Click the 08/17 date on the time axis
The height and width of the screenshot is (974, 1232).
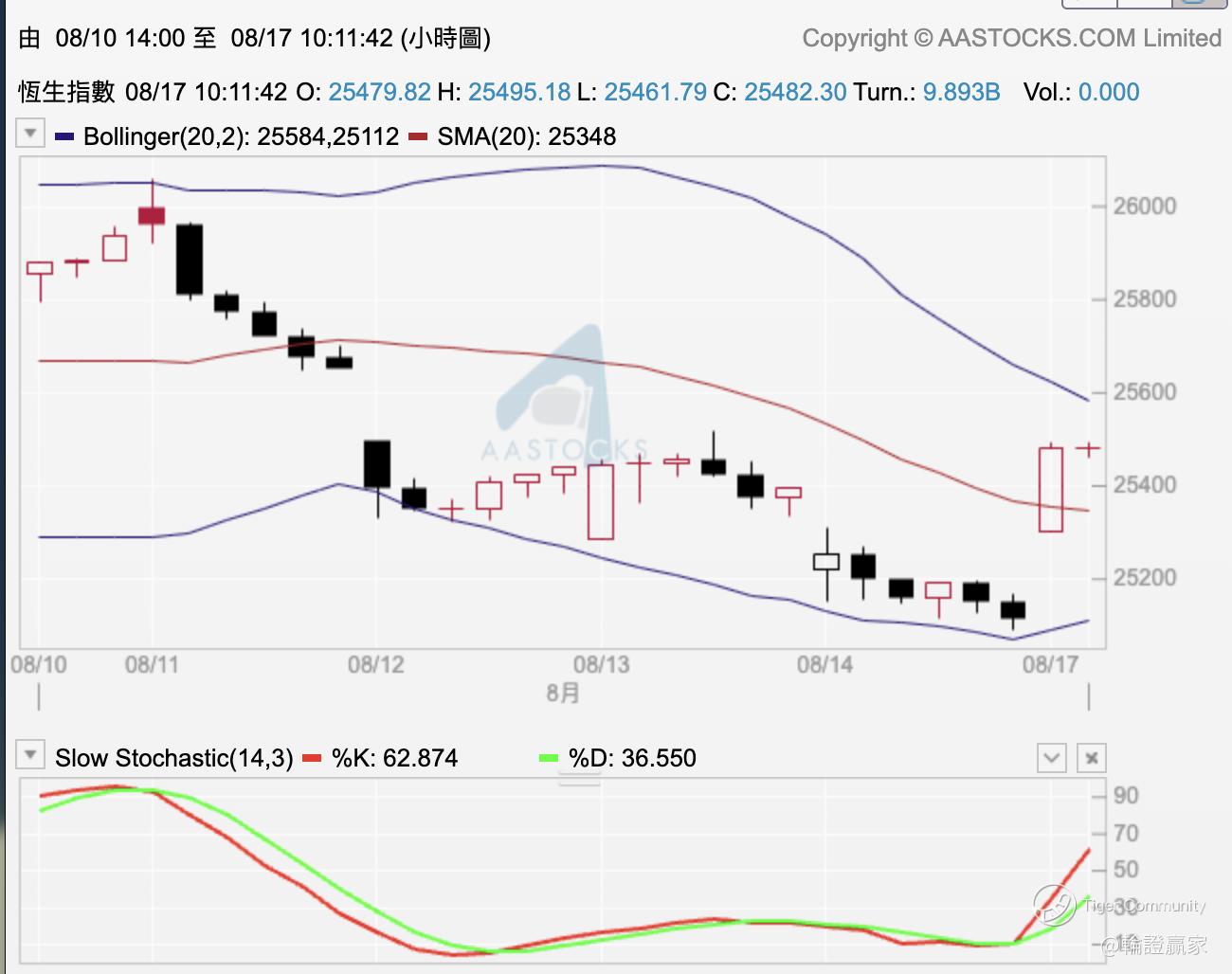point(1051,664)
